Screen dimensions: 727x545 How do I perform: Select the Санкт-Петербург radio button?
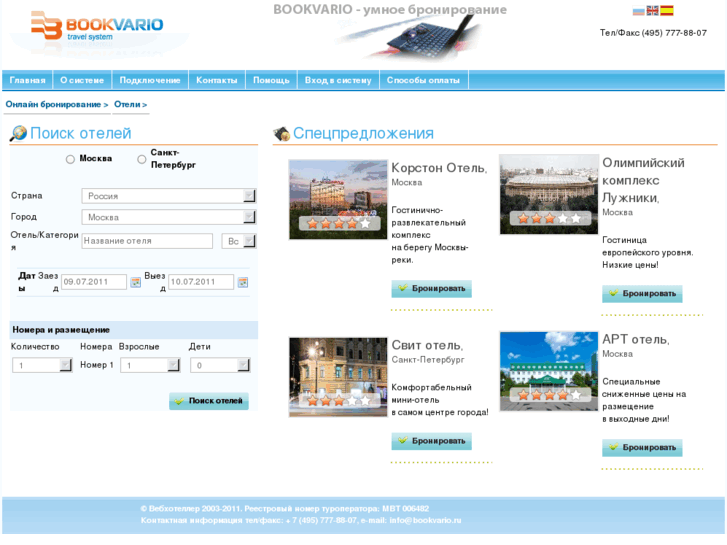[141, 159]
